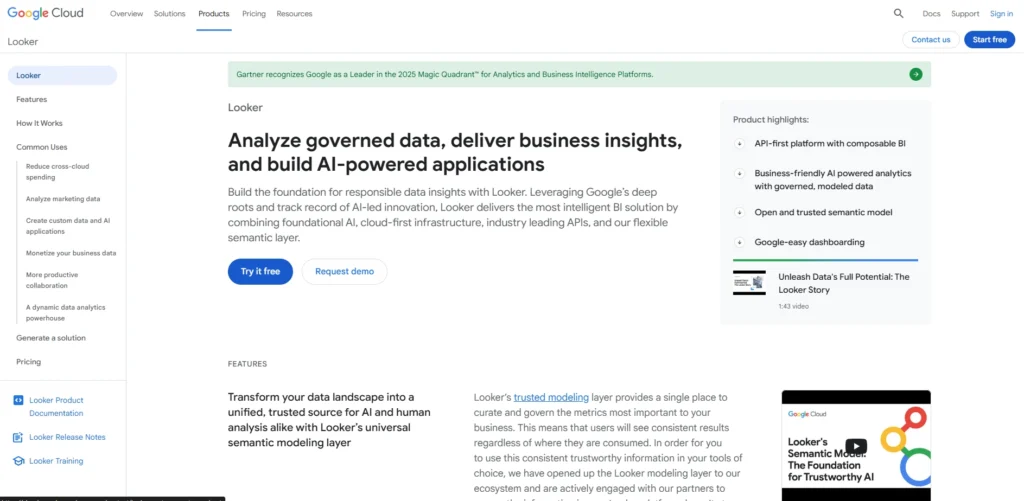The image size is (1024, 501).
Task: Jump to How It Works section
Action: point(39,123)
